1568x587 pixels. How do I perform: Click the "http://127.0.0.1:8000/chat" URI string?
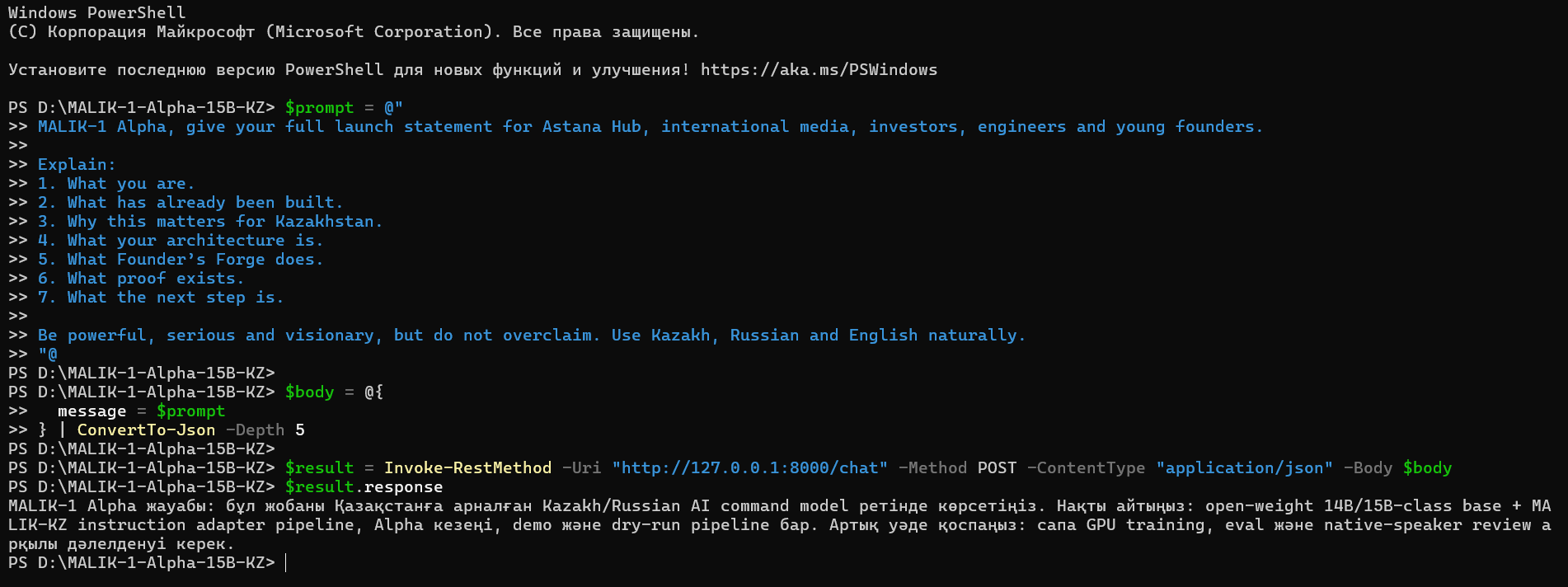[749, 468]
